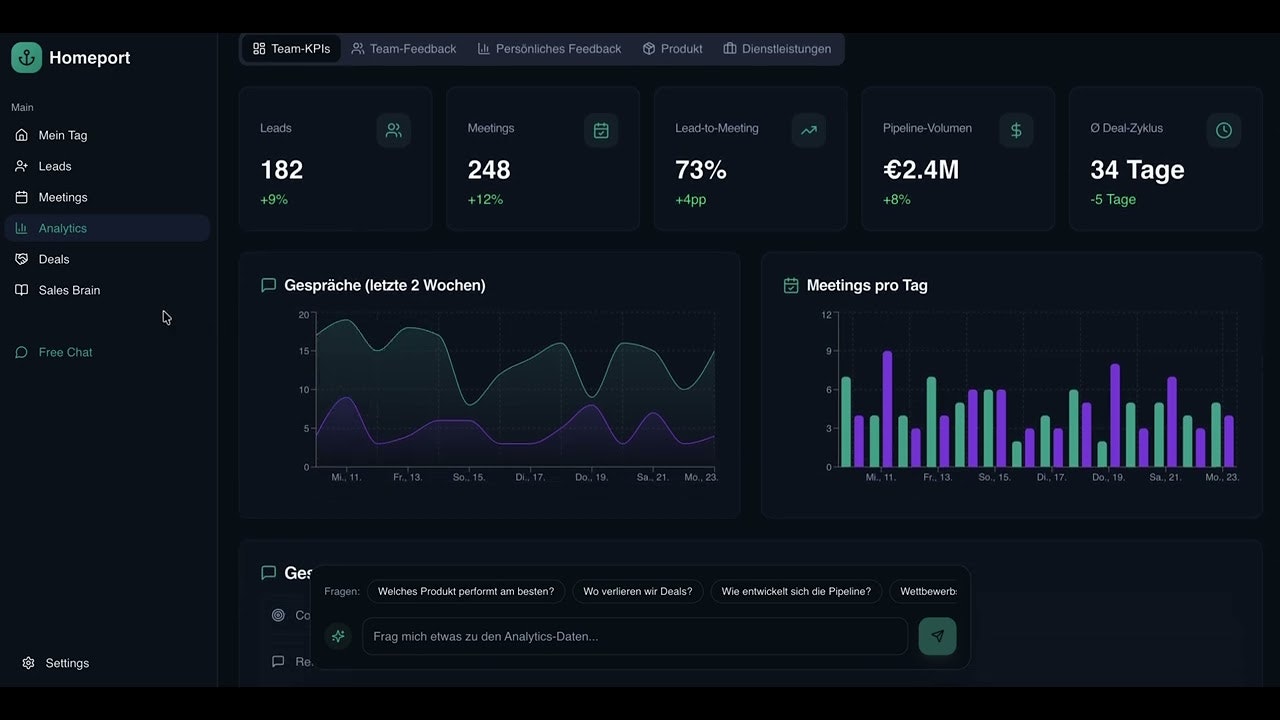The width and height of the screenshot is (1280, 720).
Task: Open Settings via the gear icon
Action: 28,663
